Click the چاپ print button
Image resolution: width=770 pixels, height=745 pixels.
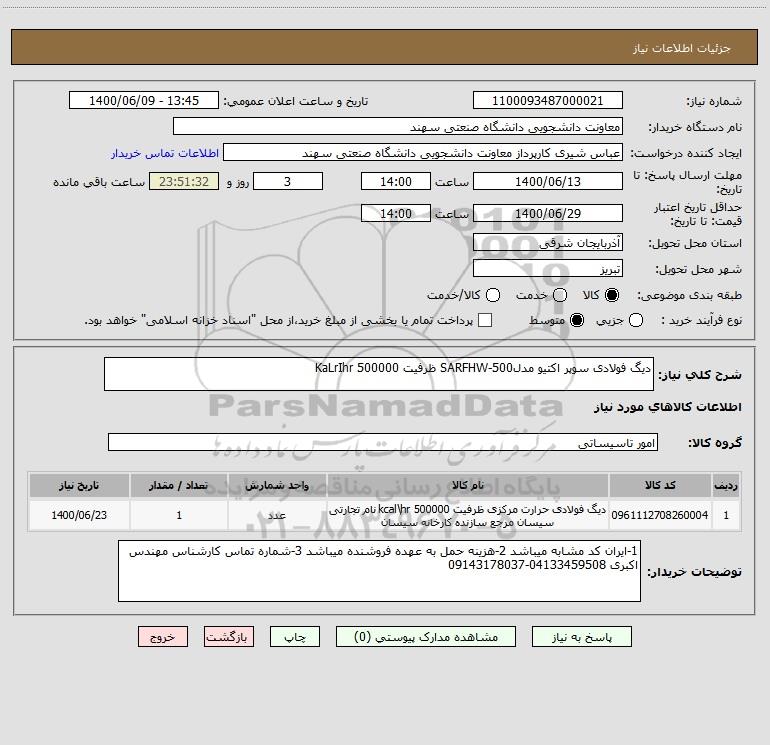click(x=295, y=637)
